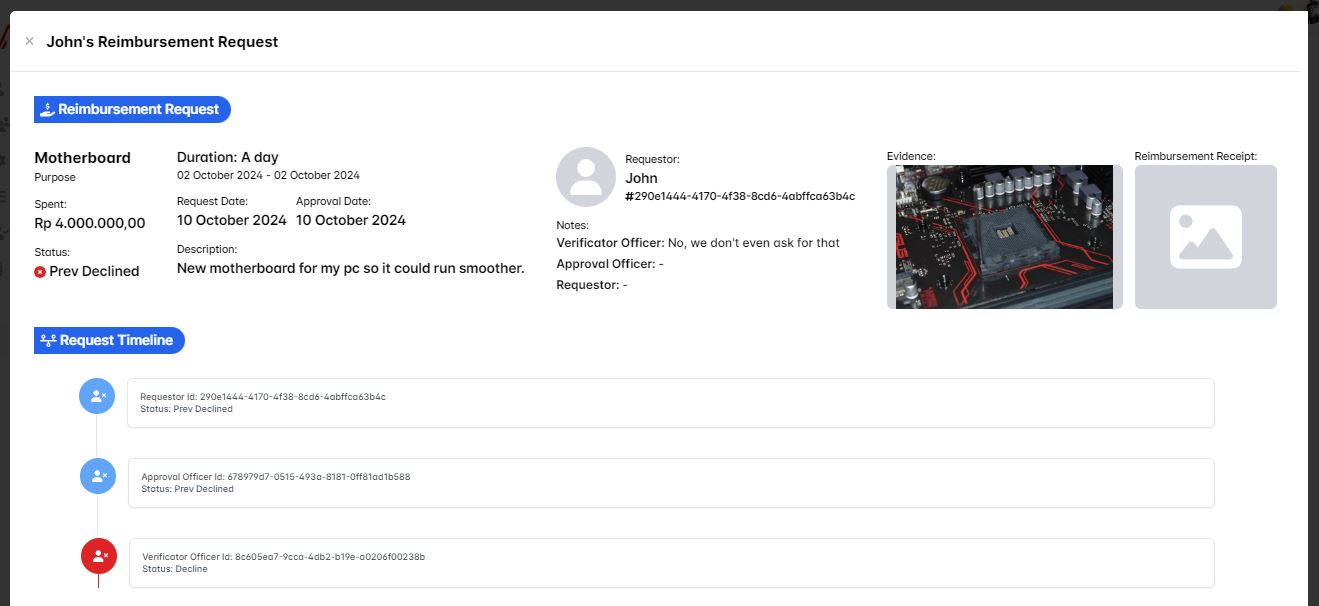
Task: Open the Verificator Officer Id timeline card
Action: click(x=670, y=563)
